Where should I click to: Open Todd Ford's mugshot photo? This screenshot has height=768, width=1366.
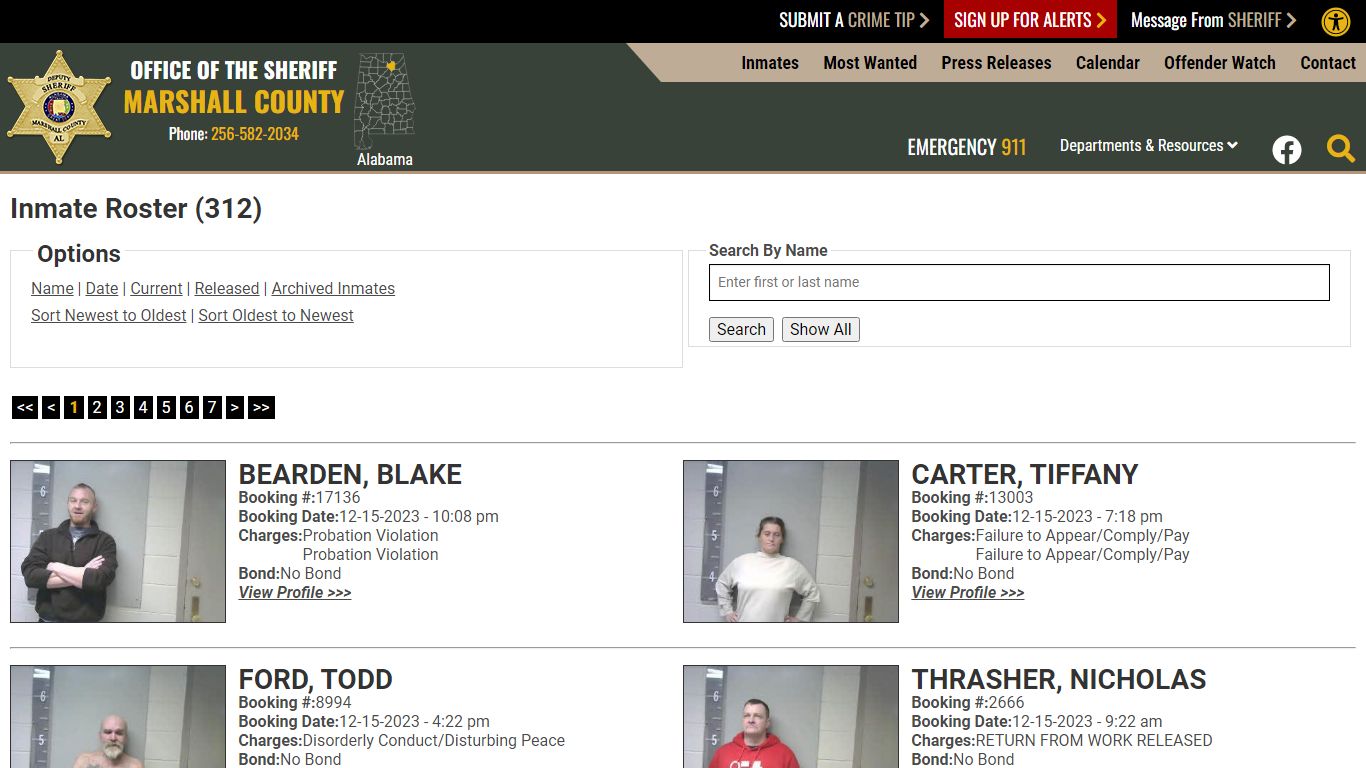(118, 716)
